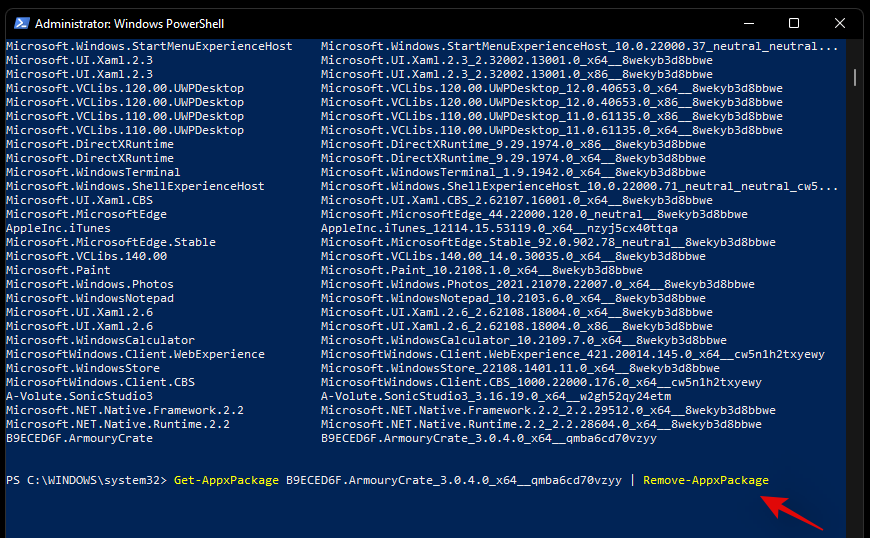The image size is (870, 538).
Task: Click the Microsoft.WindowsCalculator entry
Action: click(100, 340)
